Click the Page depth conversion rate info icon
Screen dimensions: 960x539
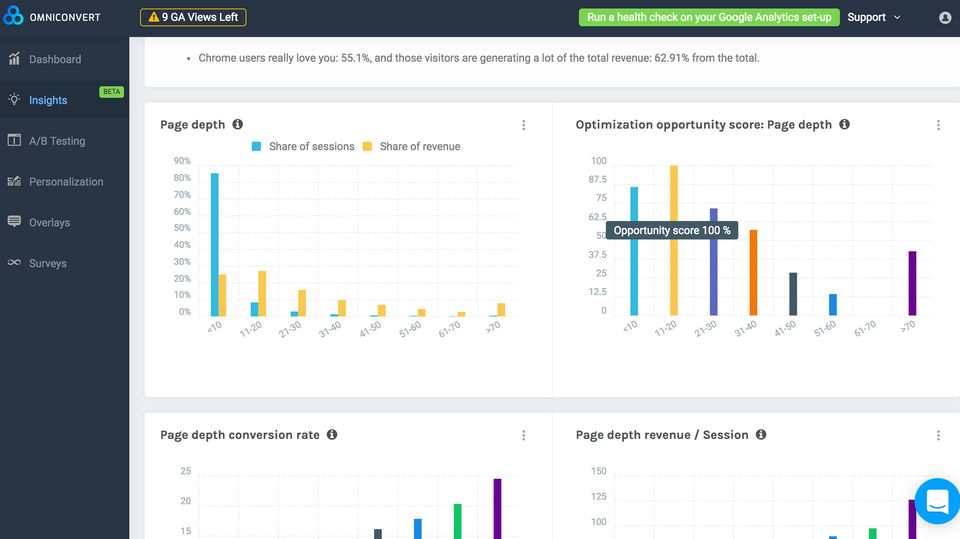click(332, 435)
